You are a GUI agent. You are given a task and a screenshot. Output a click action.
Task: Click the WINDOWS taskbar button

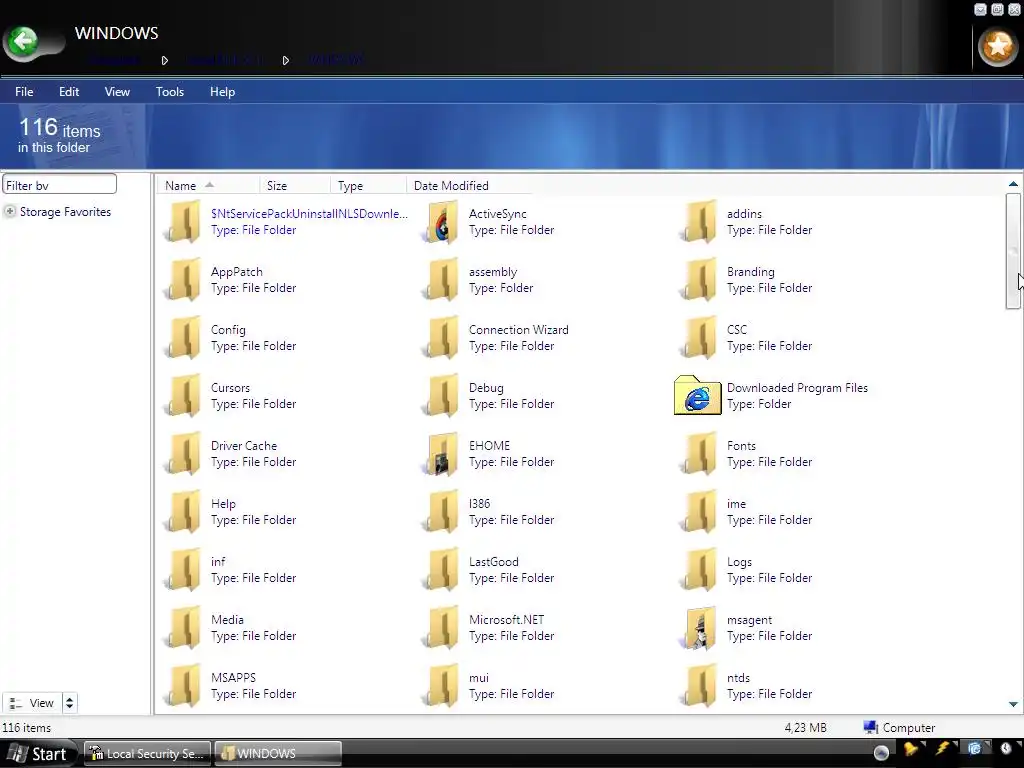278,754
